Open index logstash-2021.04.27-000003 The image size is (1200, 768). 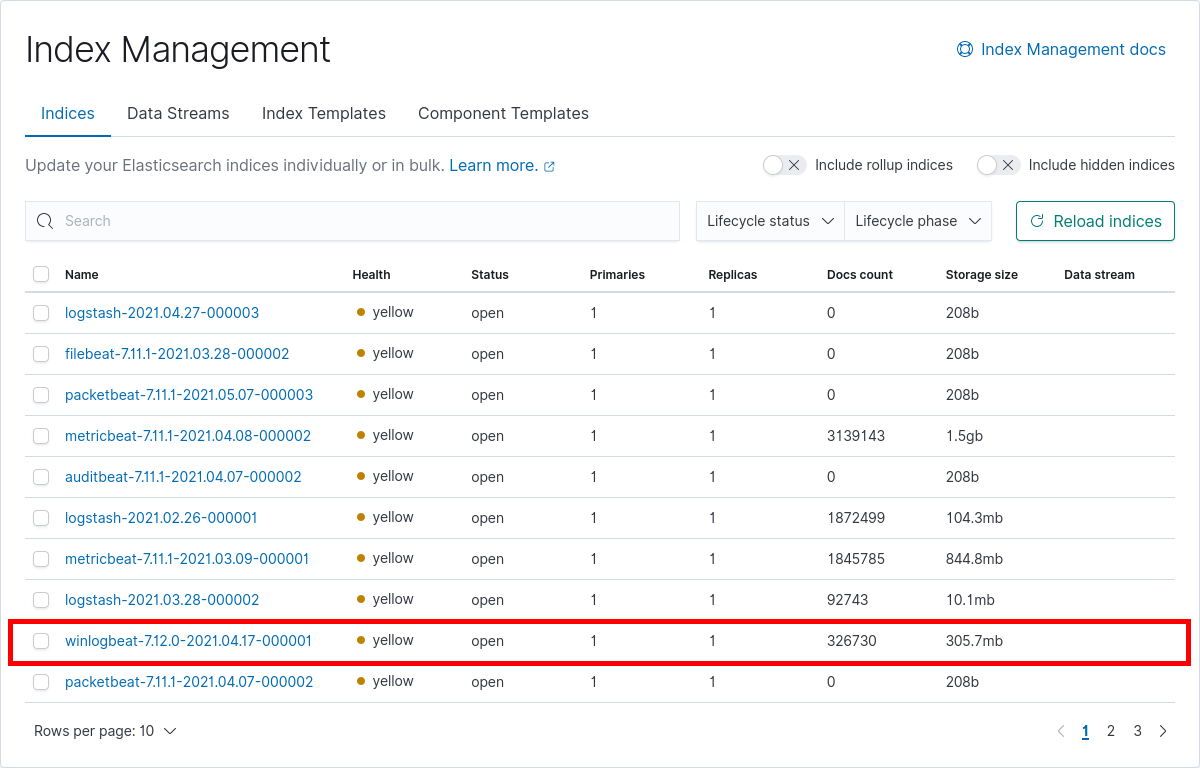[162, 313]
